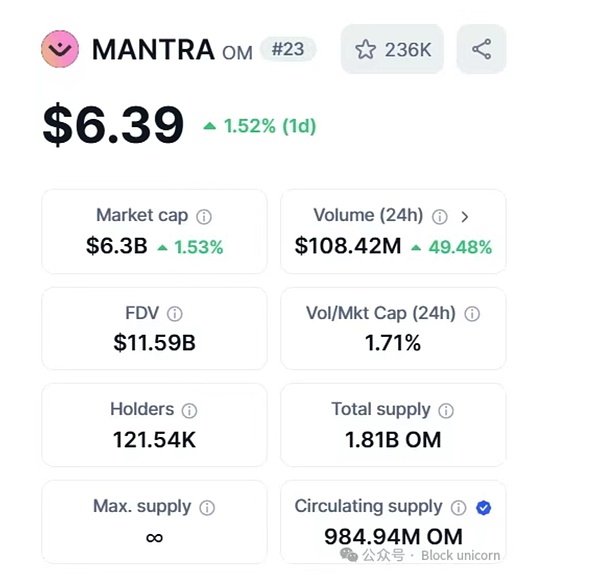
Task: Click the OM ticker symbol label
Action: pyautogui.click(x=237, y=52)
